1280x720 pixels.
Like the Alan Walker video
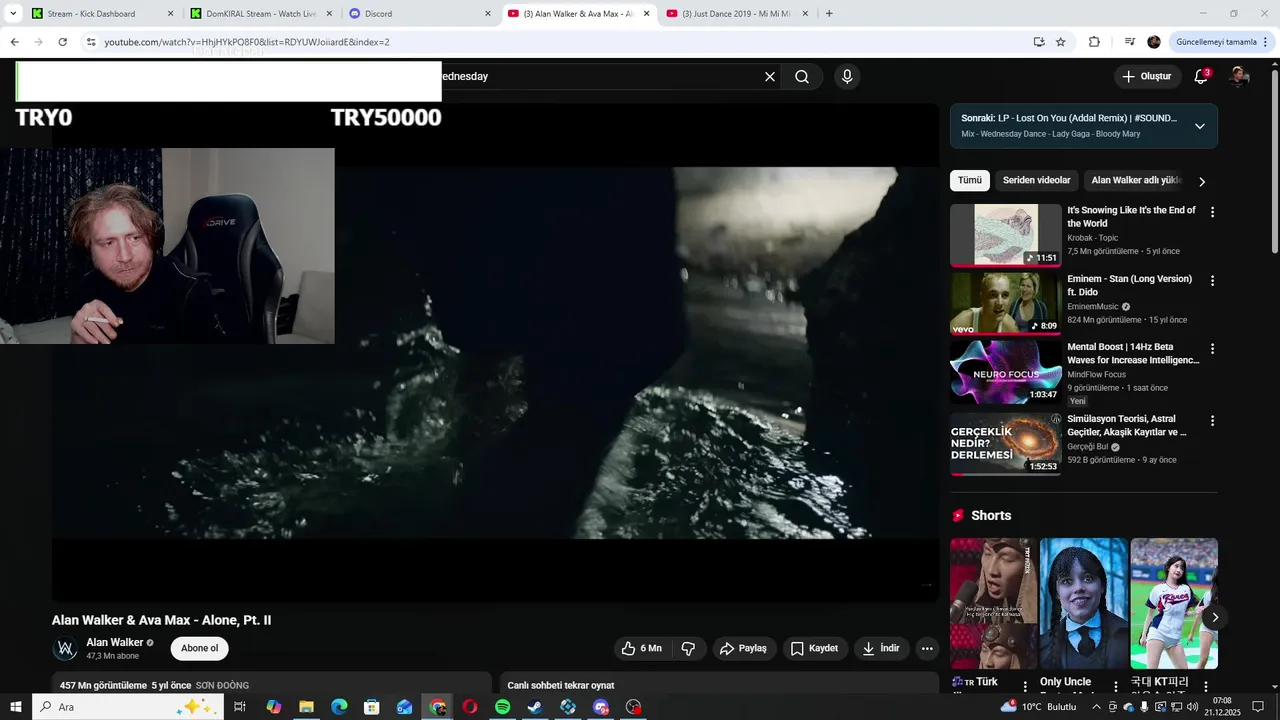point(641,648)
